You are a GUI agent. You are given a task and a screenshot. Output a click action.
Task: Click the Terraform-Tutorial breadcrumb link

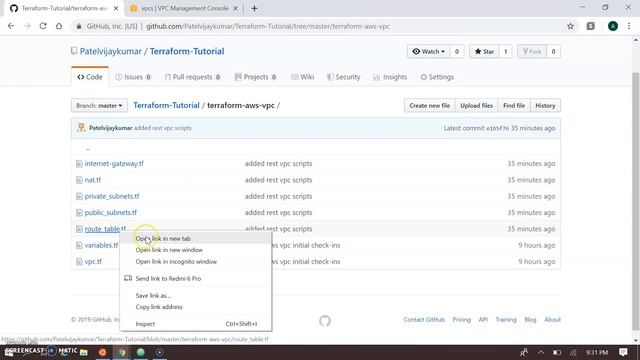166,105
